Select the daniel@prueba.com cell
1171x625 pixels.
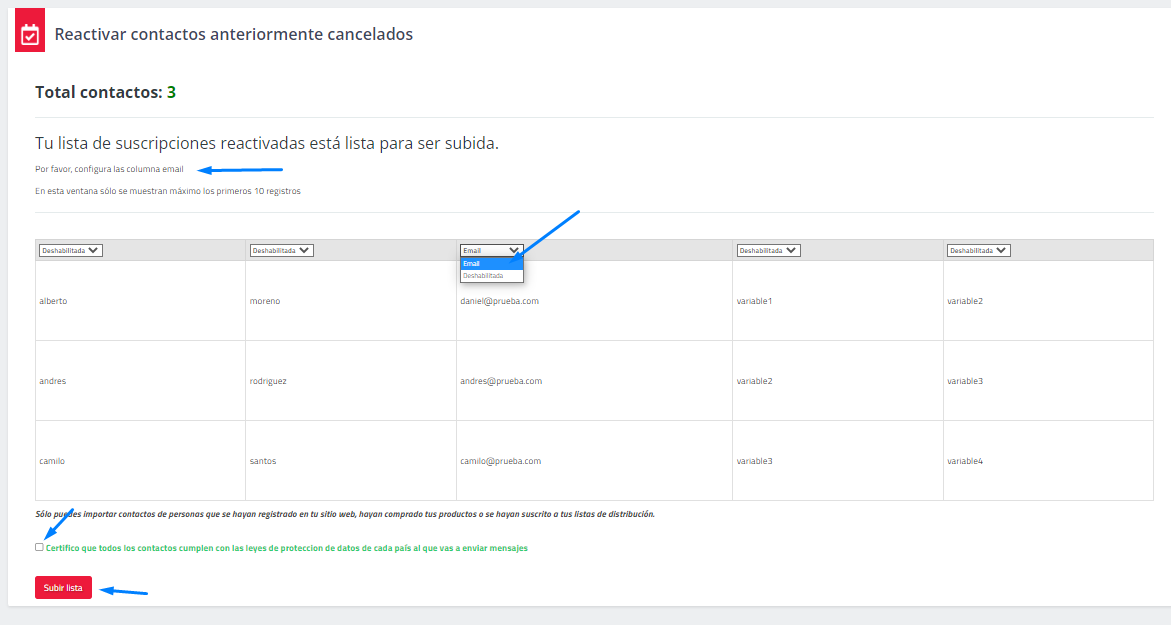pyautogui.click(x=499, y=301)
